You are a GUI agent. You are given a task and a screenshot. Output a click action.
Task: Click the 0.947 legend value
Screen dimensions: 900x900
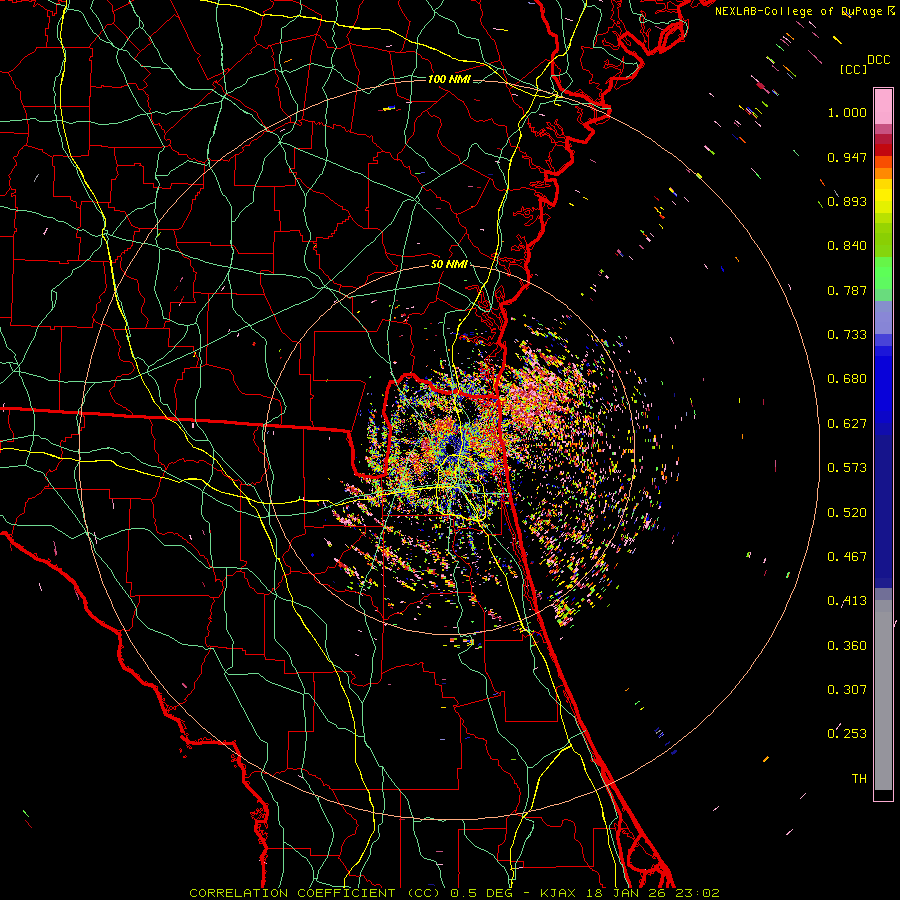[x=847, y=157]
